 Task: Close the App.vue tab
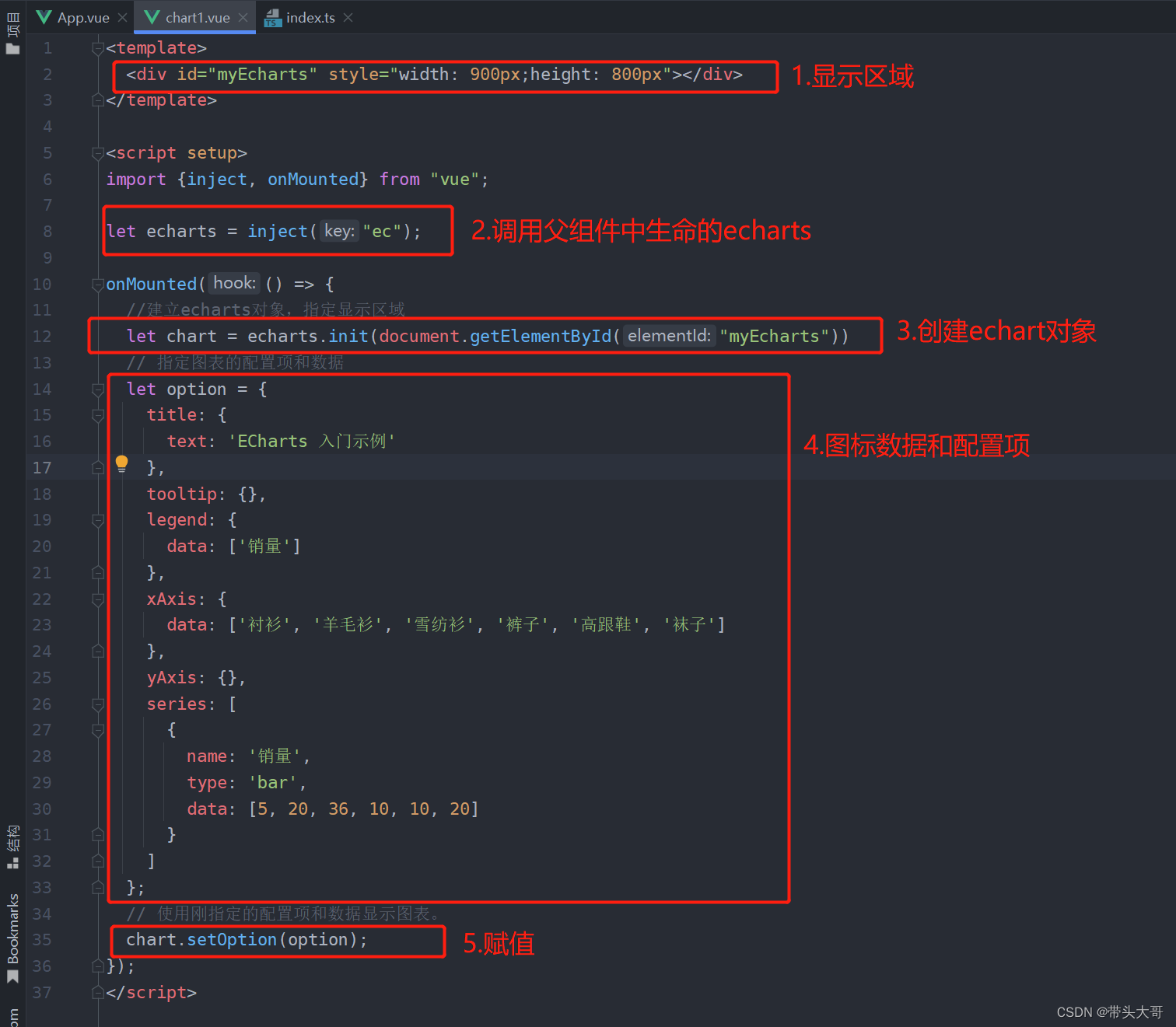[122, 17]
